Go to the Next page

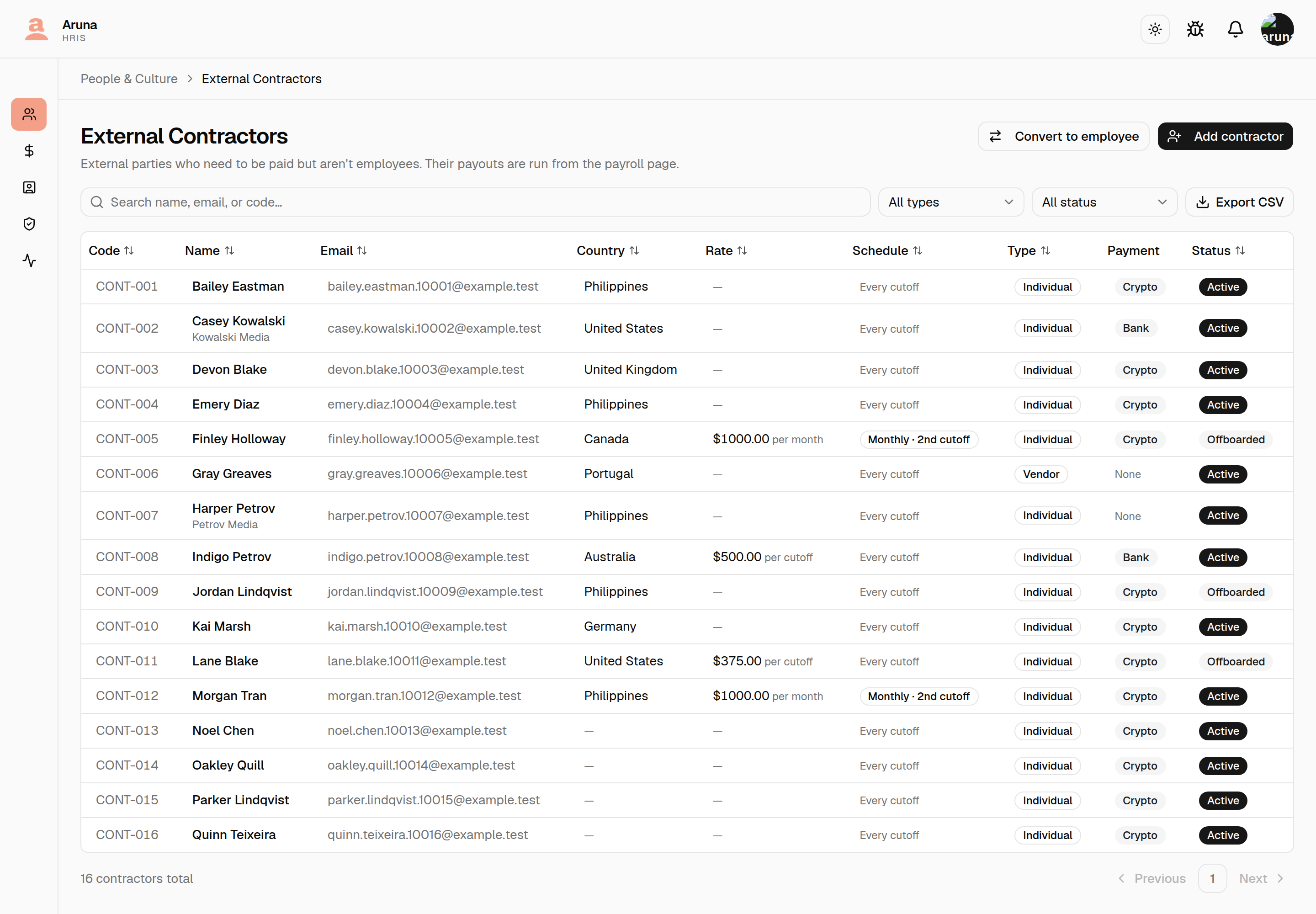pyautogui.click(x=1262, y=878)
